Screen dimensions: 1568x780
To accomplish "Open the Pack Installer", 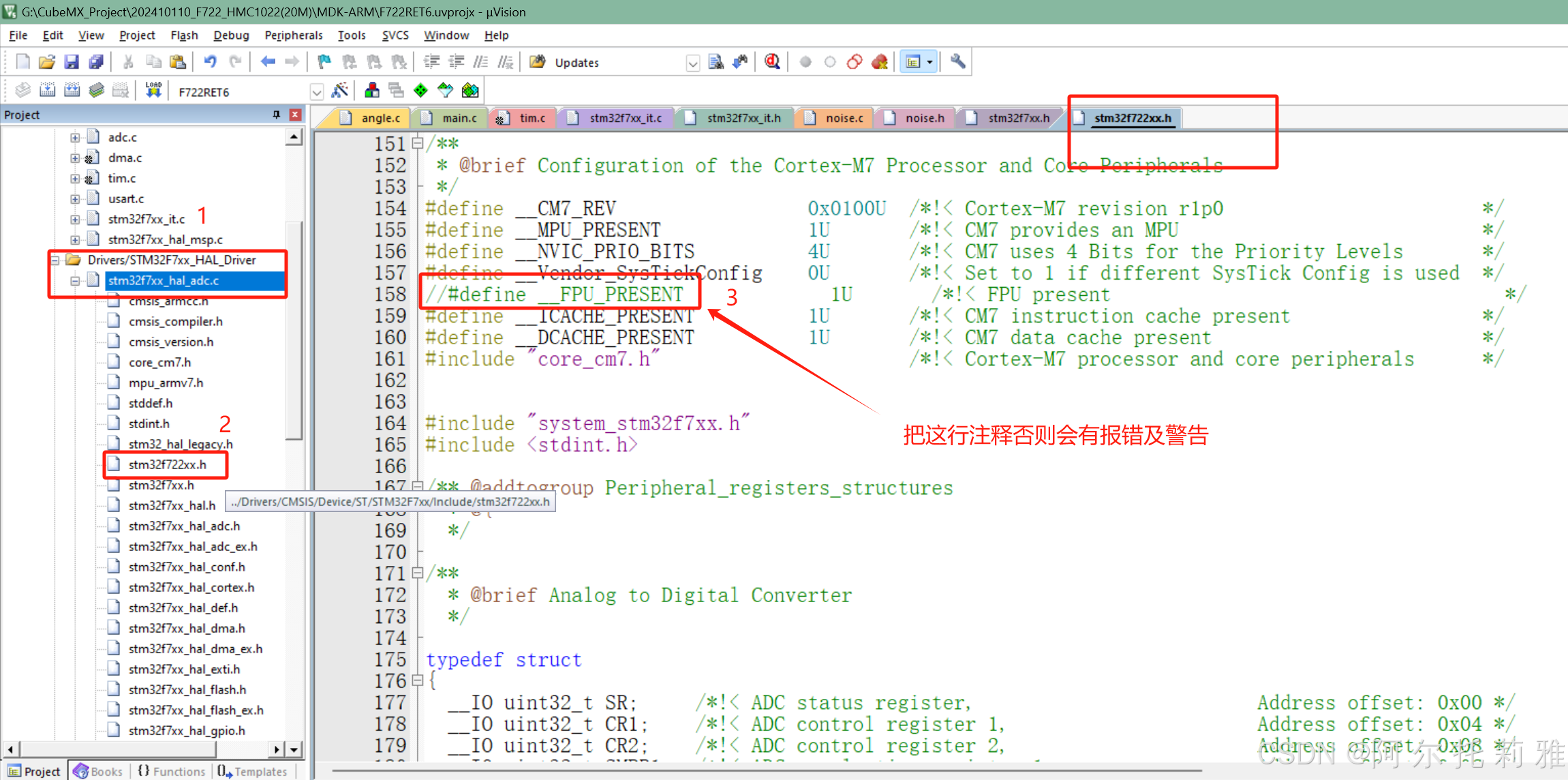I will (x=470, y=89).
